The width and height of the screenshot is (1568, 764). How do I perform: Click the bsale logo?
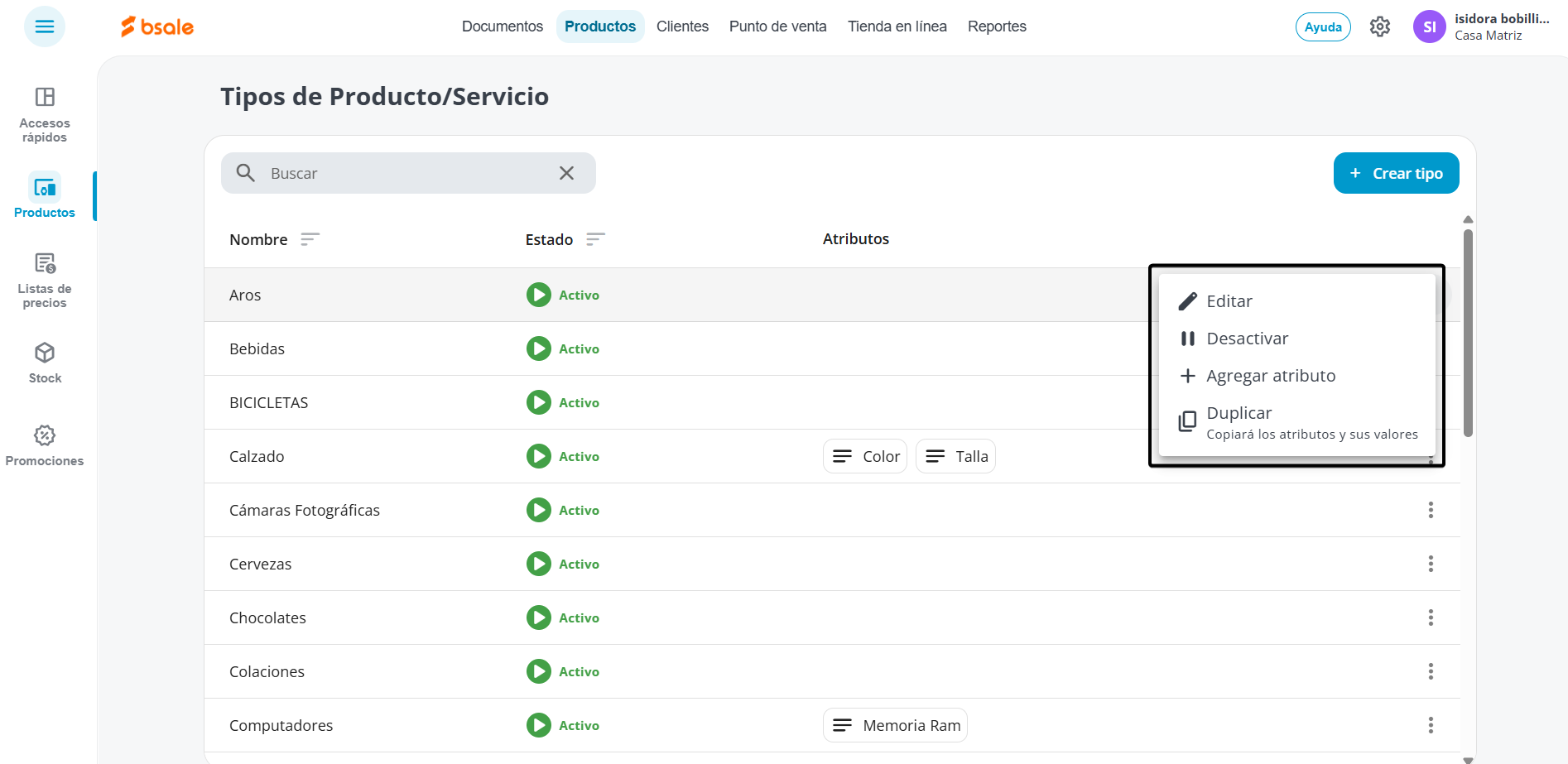click(157, 26)
